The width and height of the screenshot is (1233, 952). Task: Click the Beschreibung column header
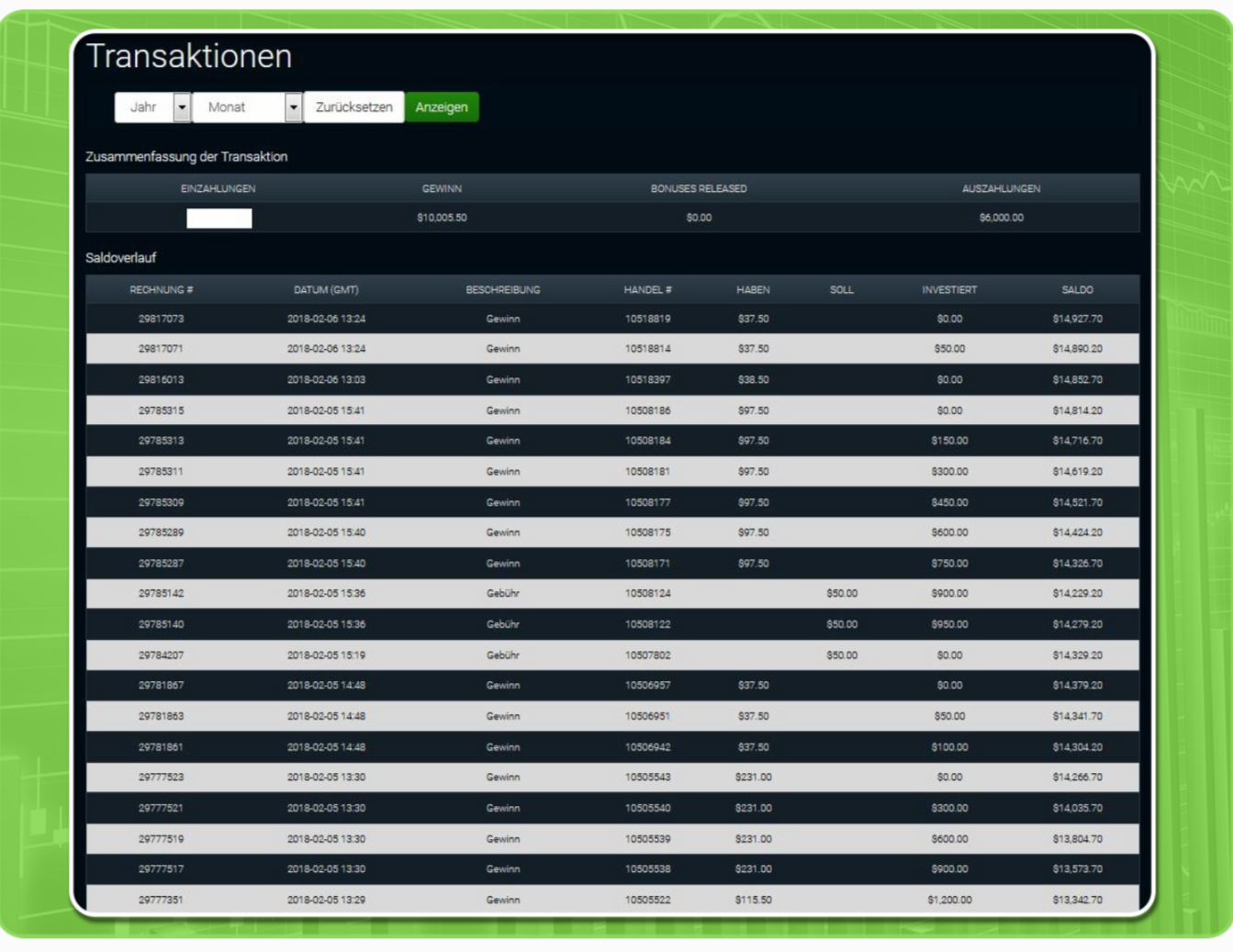[x=502, y=290]
